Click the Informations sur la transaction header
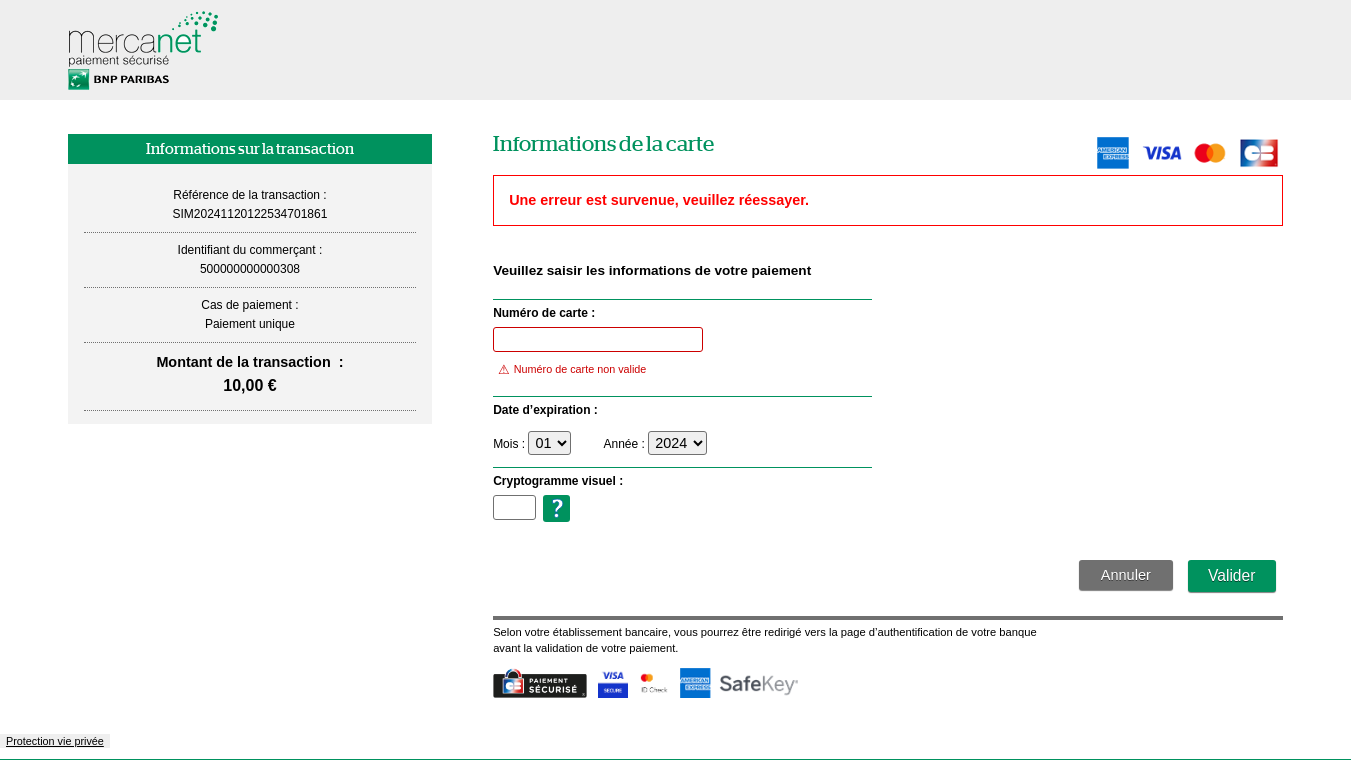Screen dimensions: 1351x760 pos(250,149)
